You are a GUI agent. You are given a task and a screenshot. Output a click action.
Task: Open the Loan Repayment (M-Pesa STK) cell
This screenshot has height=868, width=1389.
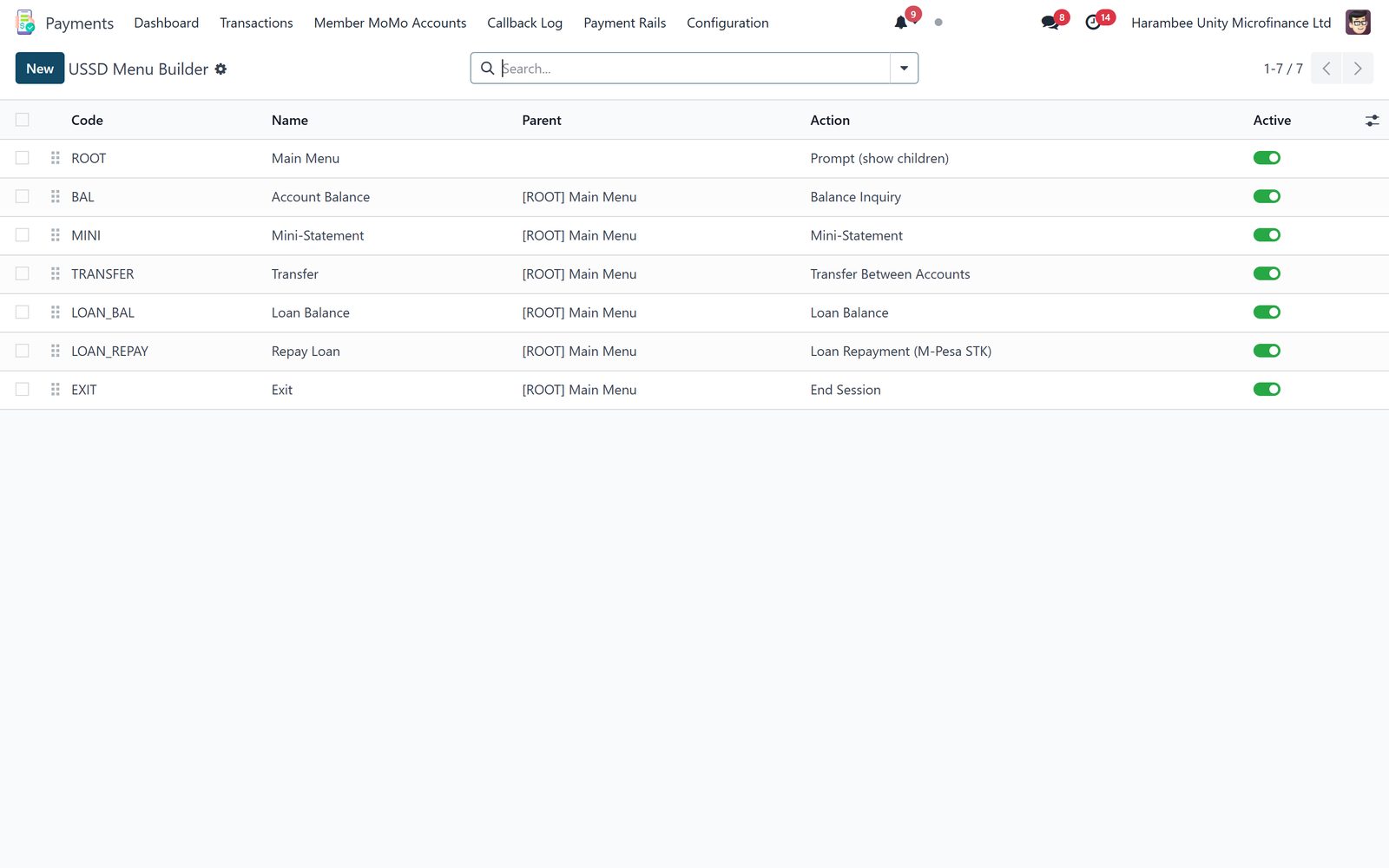click(x=900, y=352)
